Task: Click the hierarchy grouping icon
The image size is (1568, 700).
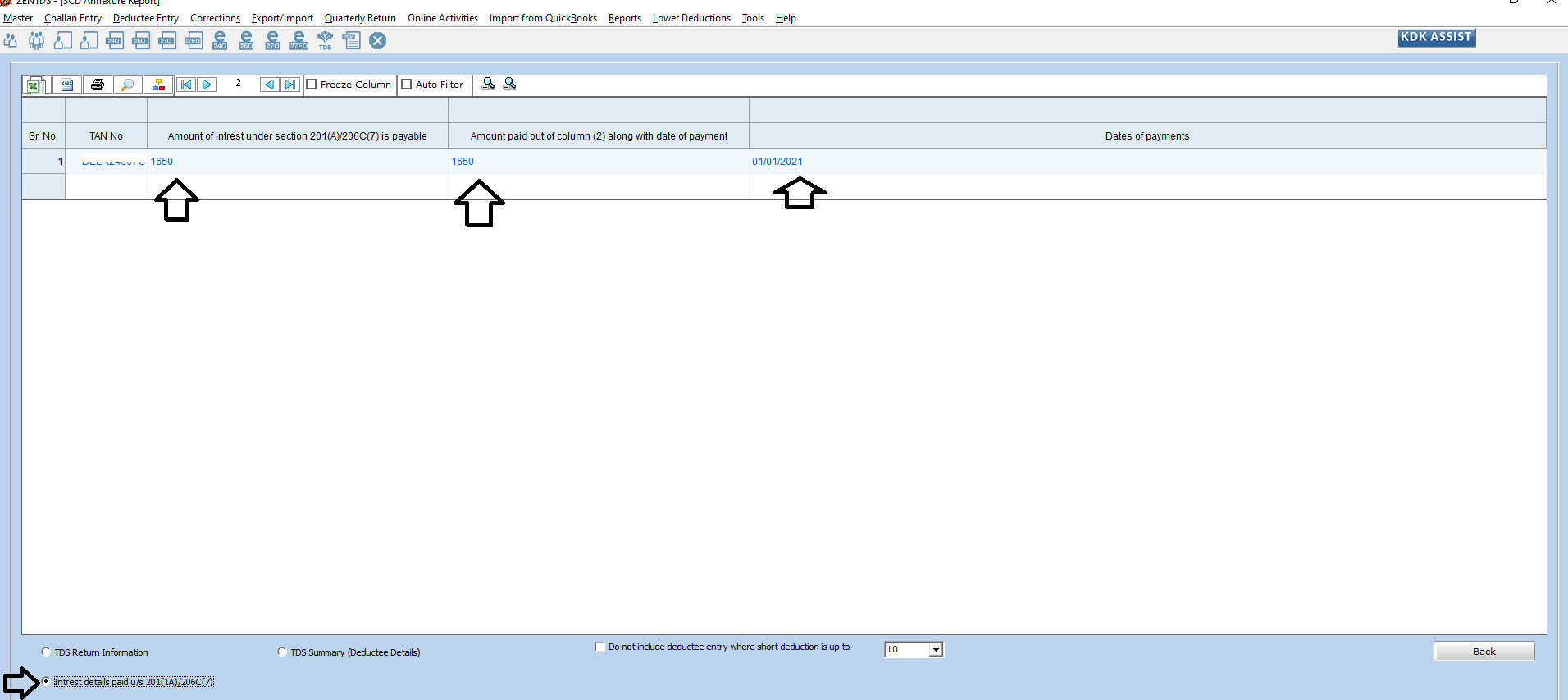Action: coord(158,85)
